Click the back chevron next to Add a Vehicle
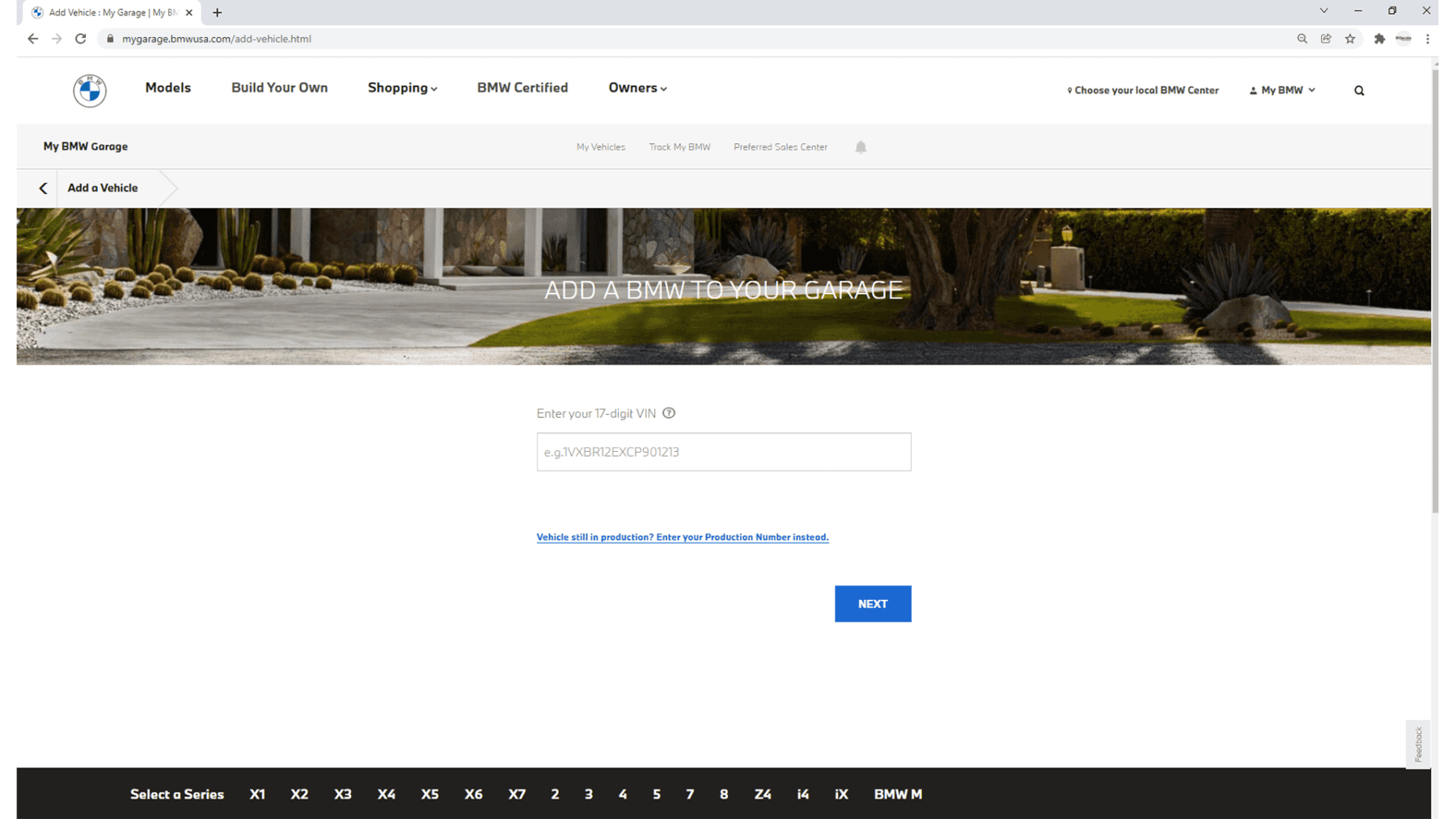The width and height of the screenshot is (1456, 819). click(42, 188)
